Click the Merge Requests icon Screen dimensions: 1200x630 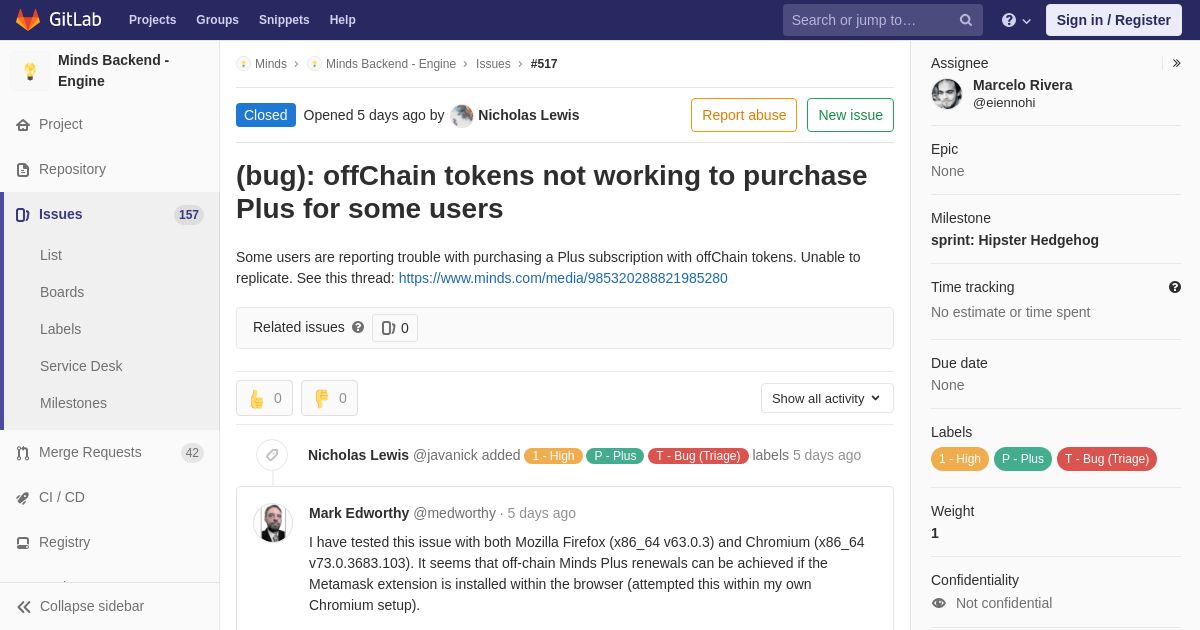point(23,453)
